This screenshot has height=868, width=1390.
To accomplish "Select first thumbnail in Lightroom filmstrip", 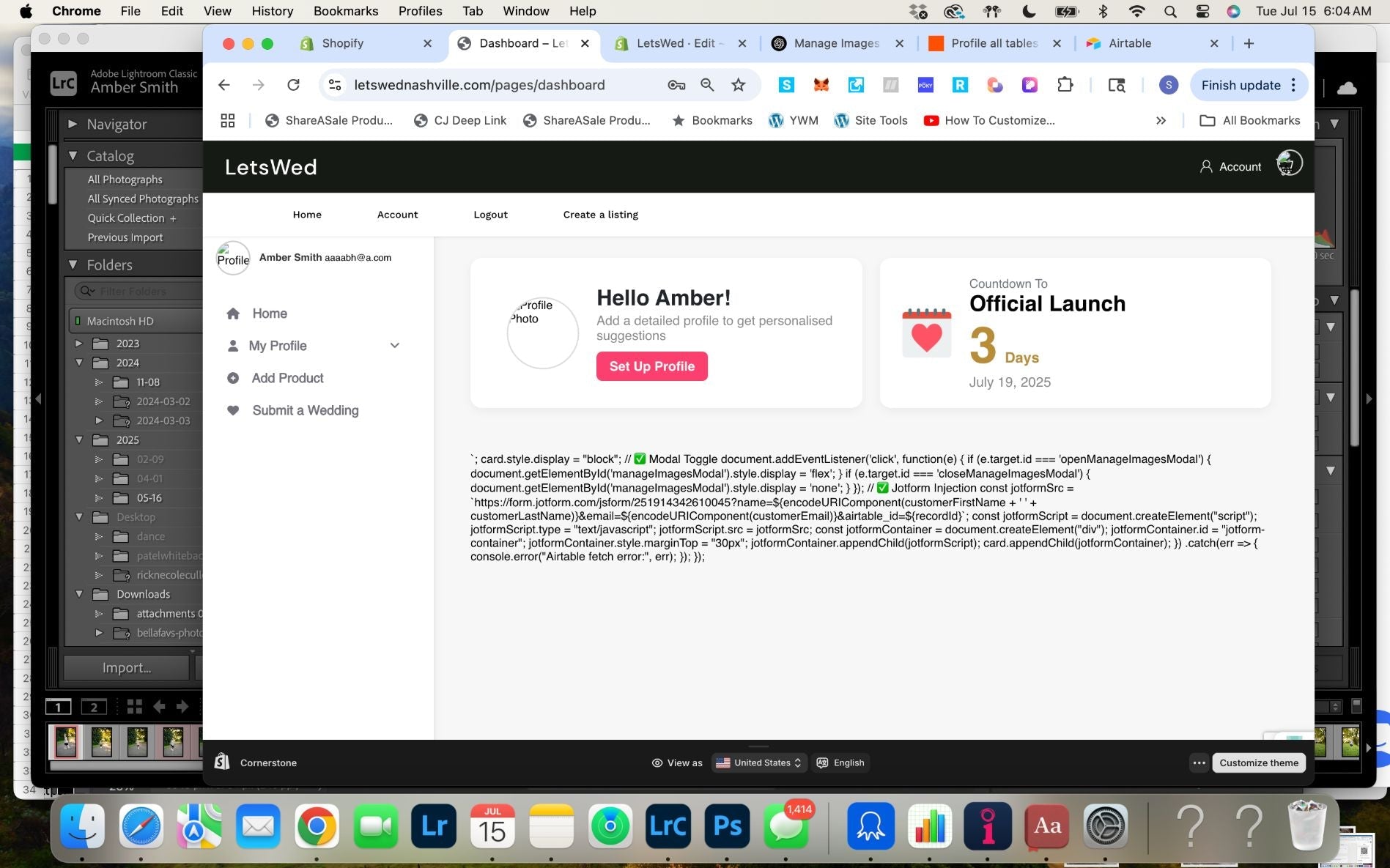I will [x=66, y=741].
